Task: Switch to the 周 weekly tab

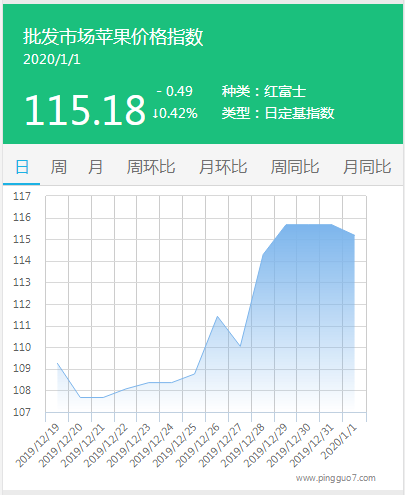Action: (x=58, y=167)
